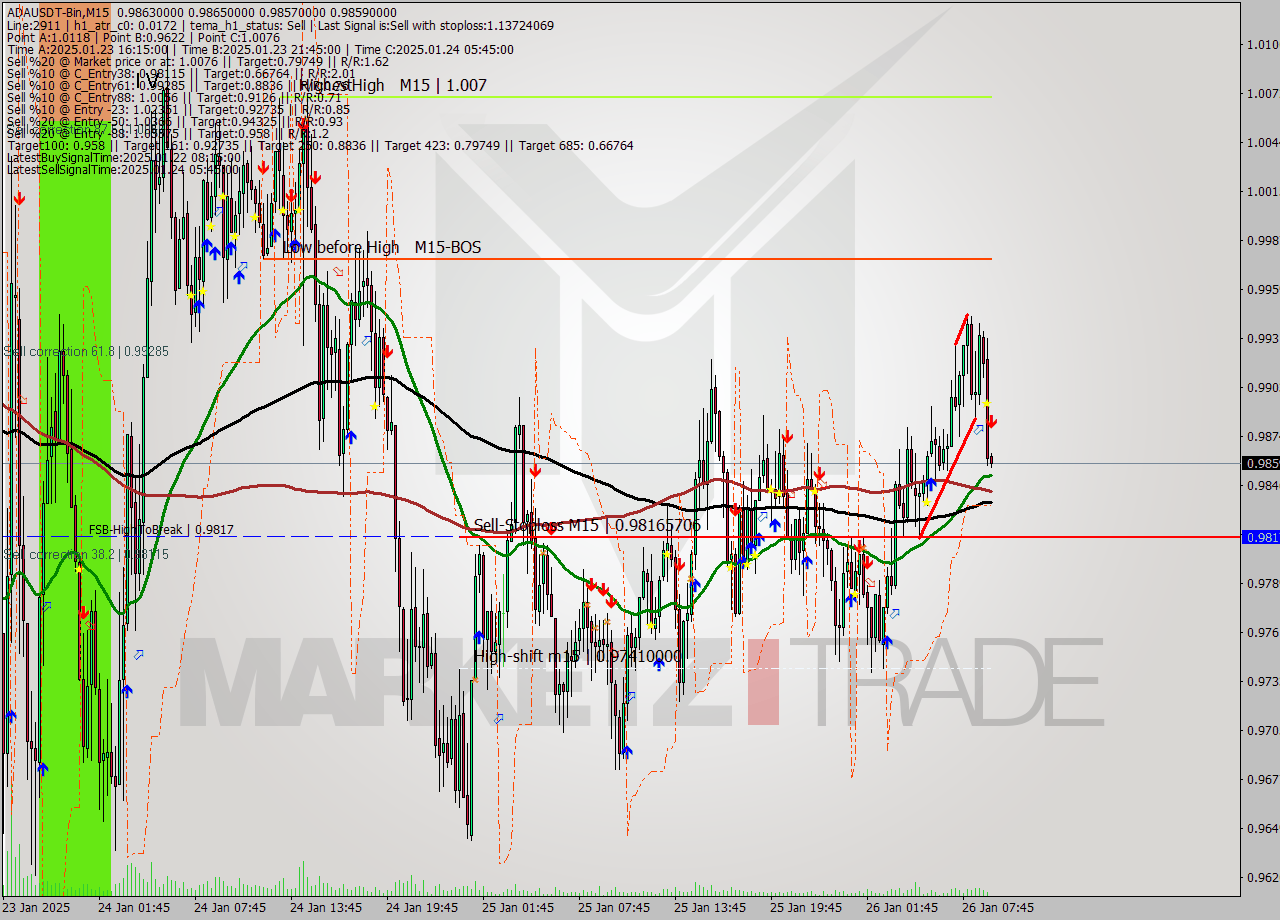Click the Sell-Stoploss M15 | 0.98165706 label
1280x920 pixels.
coord(587,525)
